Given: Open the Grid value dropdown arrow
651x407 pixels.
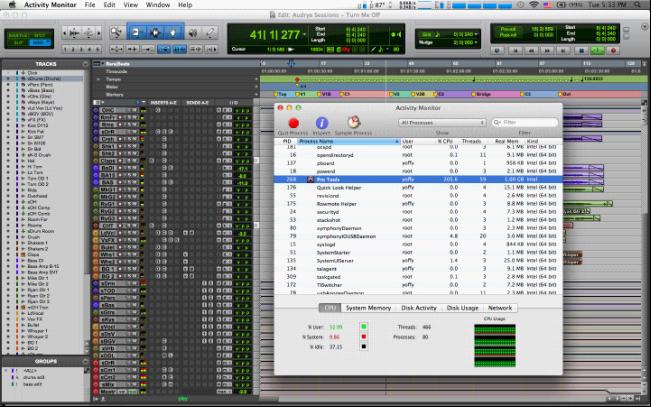Looking at the screenshot, I should (x=476, y=34).
